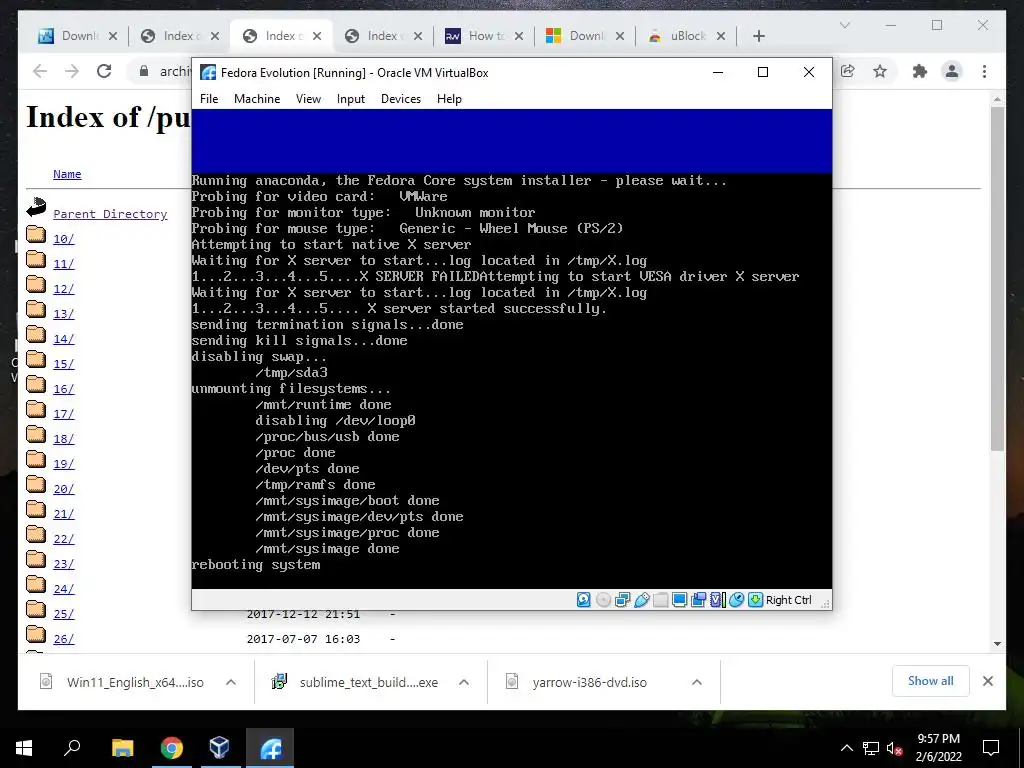Screen dimensions: 1024x768
Task: Switch to the Microsoft download Chrome tab
Action: [585, 36]
